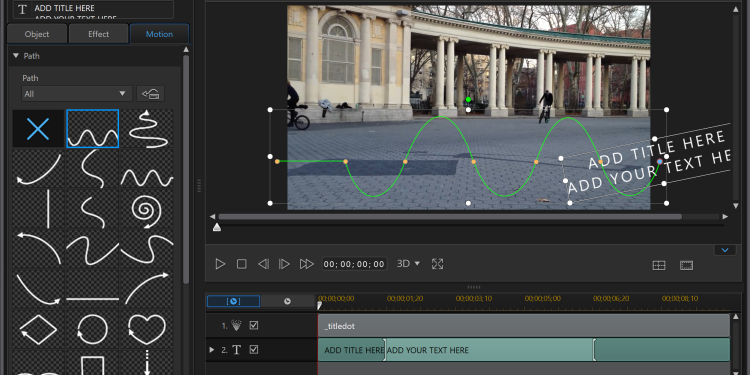The height and width of the screenshot is (375, 750).
Task: Select the _titledot timeline clip
Action: click(524, 326)
